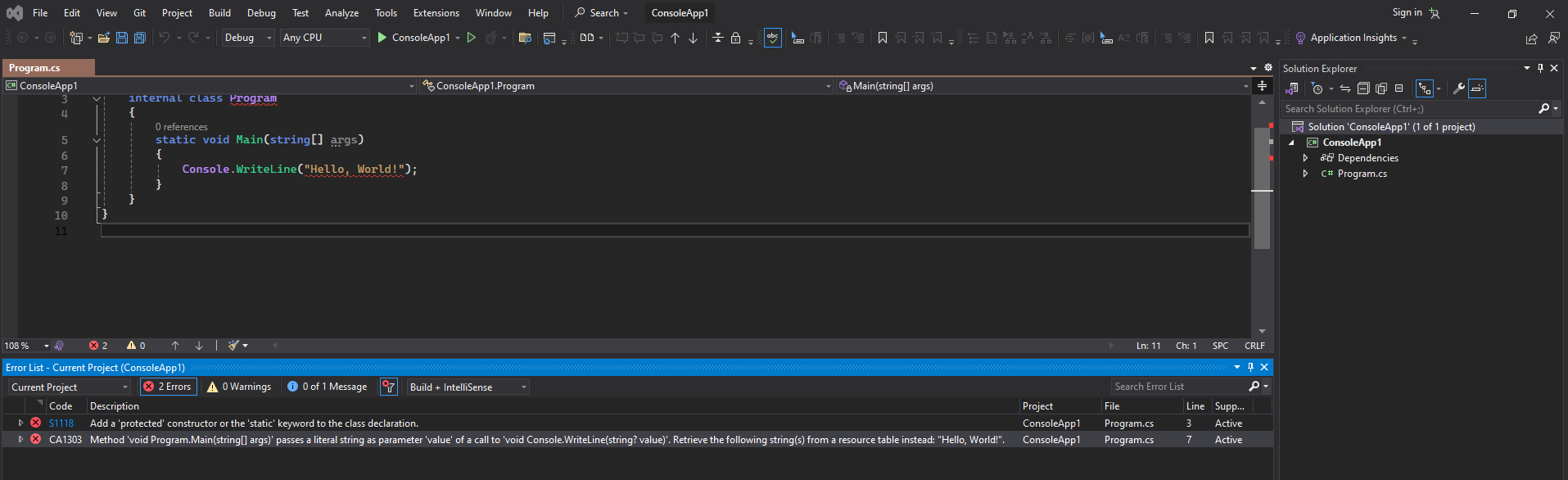Click the pin icon of Solution Explorer
This screenshot has height=480, width=1568.
(x=1540, y=68)
